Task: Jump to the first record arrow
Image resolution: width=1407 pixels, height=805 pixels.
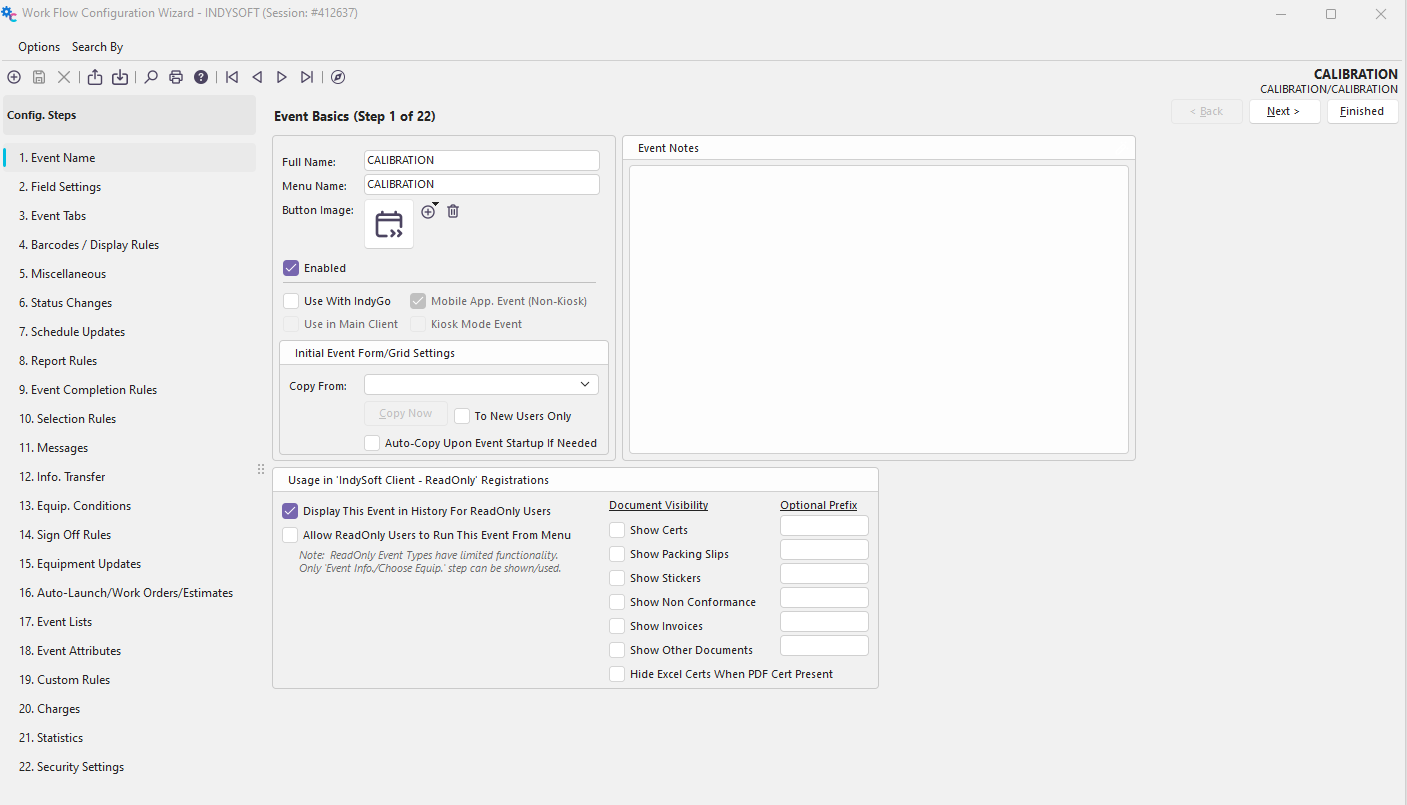Action: click(232, 77)
